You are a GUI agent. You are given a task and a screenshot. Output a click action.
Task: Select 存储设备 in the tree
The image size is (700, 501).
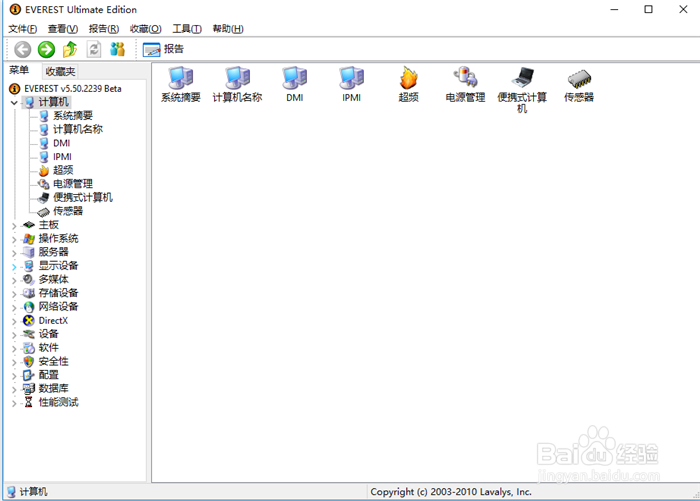tap(58, 293)
